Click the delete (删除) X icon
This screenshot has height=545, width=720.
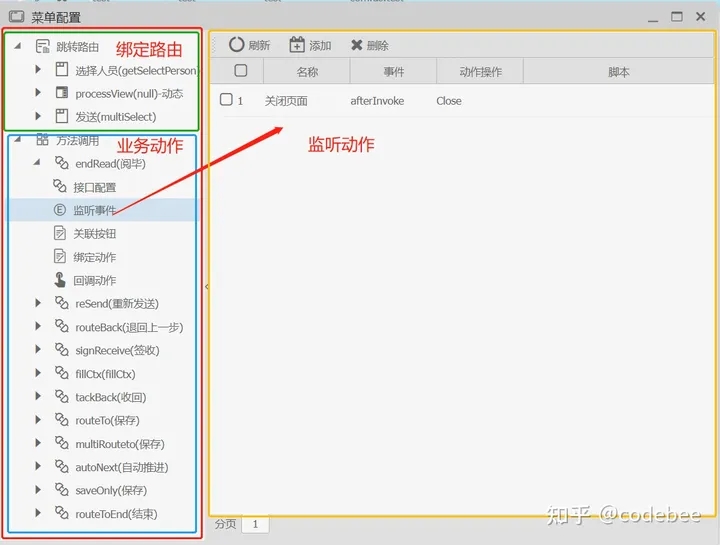tap(356, 45)
